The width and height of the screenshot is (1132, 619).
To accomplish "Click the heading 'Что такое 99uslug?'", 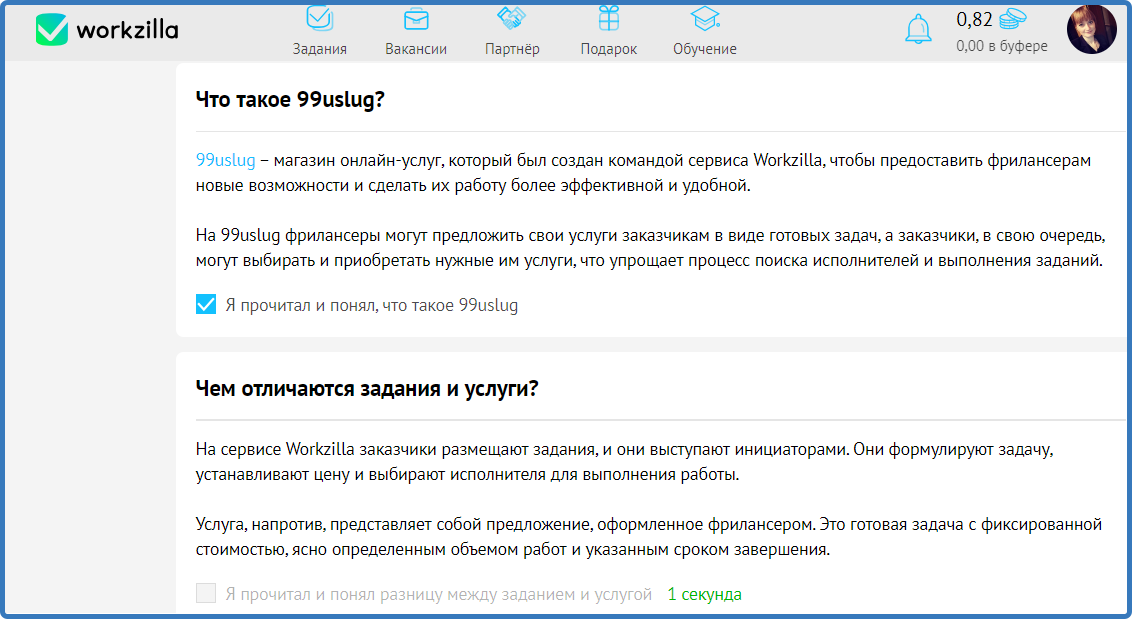I will [x=290, y=99].
